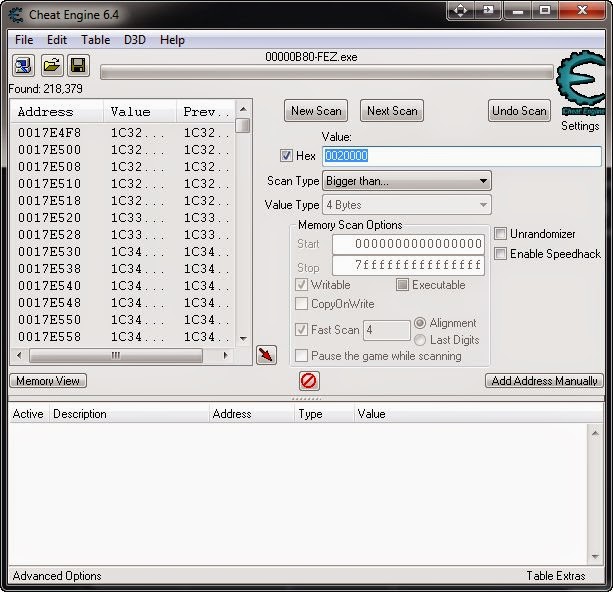Viewport: 613px width, 592px height.
Task: Click the results list scroll left arrow
Action: pyautogui.click(x=19, y=355)
